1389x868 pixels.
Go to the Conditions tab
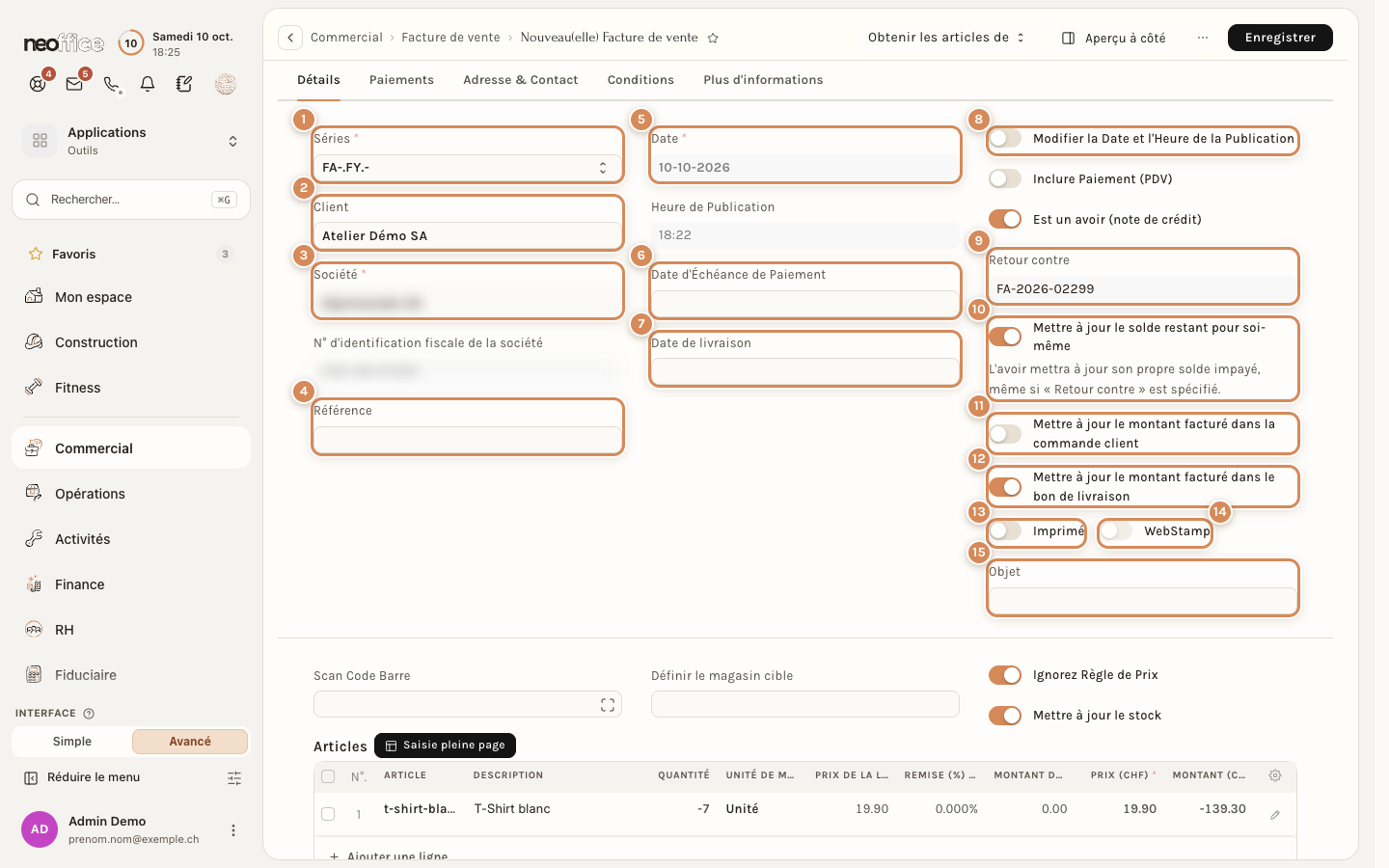(640, 80)
